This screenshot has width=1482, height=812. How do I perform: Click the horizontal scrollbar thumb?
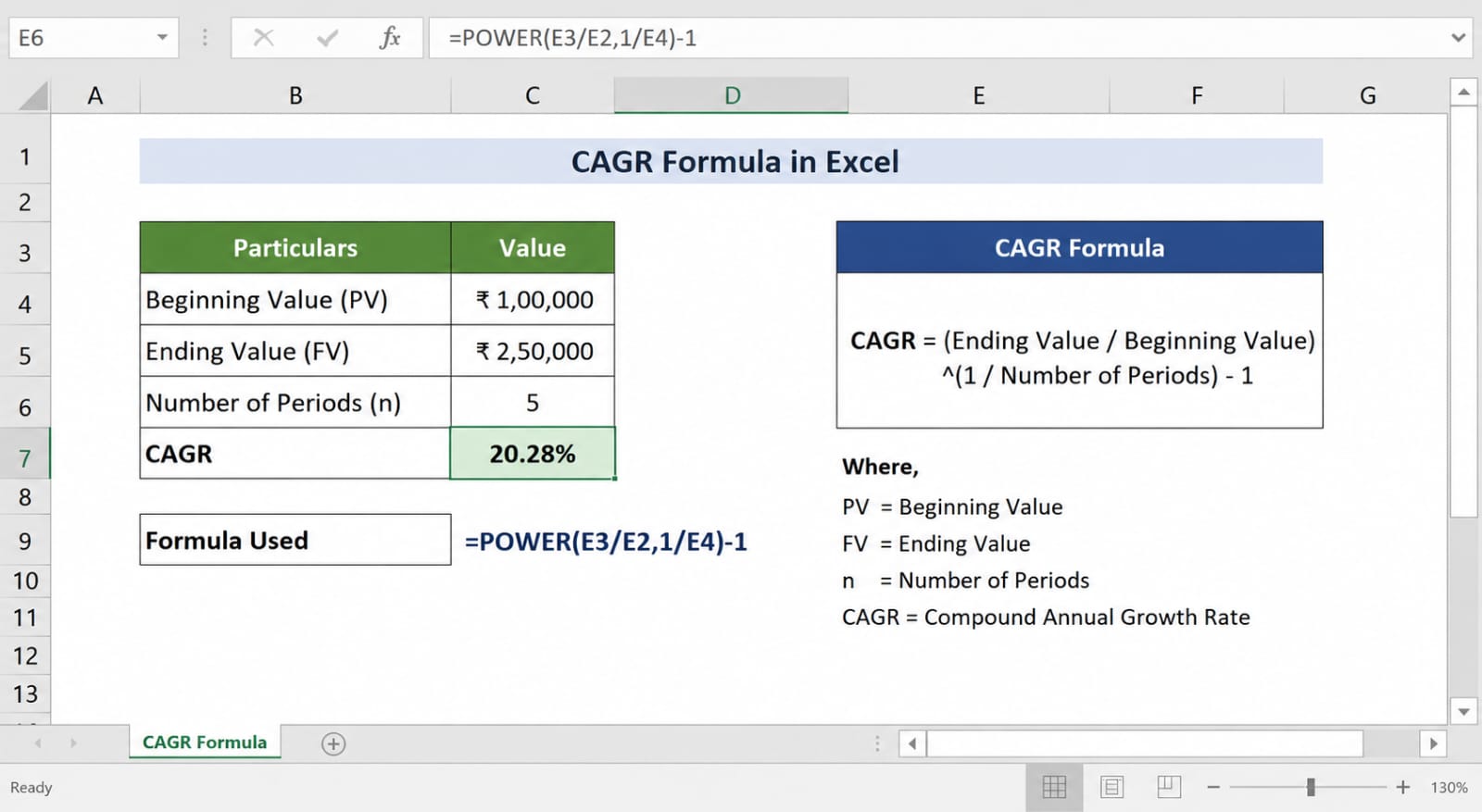click(x=1145, y=743)
